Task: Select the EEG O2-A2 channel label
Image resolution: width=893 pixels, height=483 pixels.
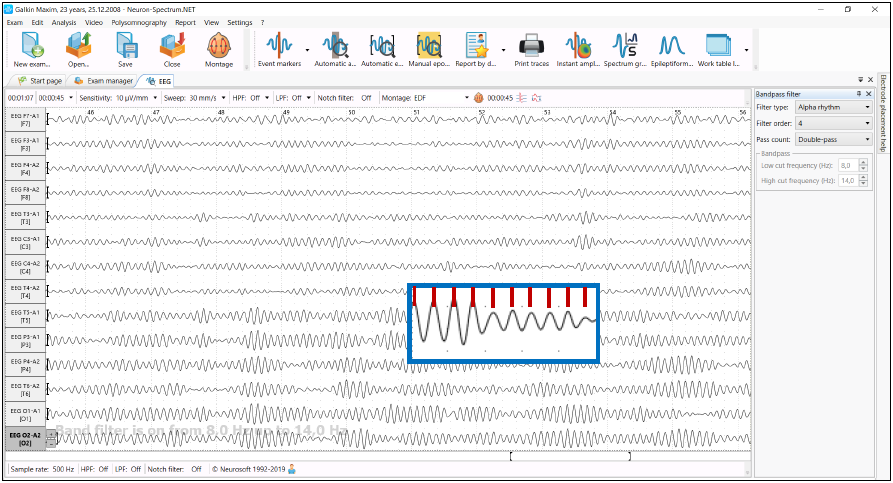Action: [x=25, y=439]
